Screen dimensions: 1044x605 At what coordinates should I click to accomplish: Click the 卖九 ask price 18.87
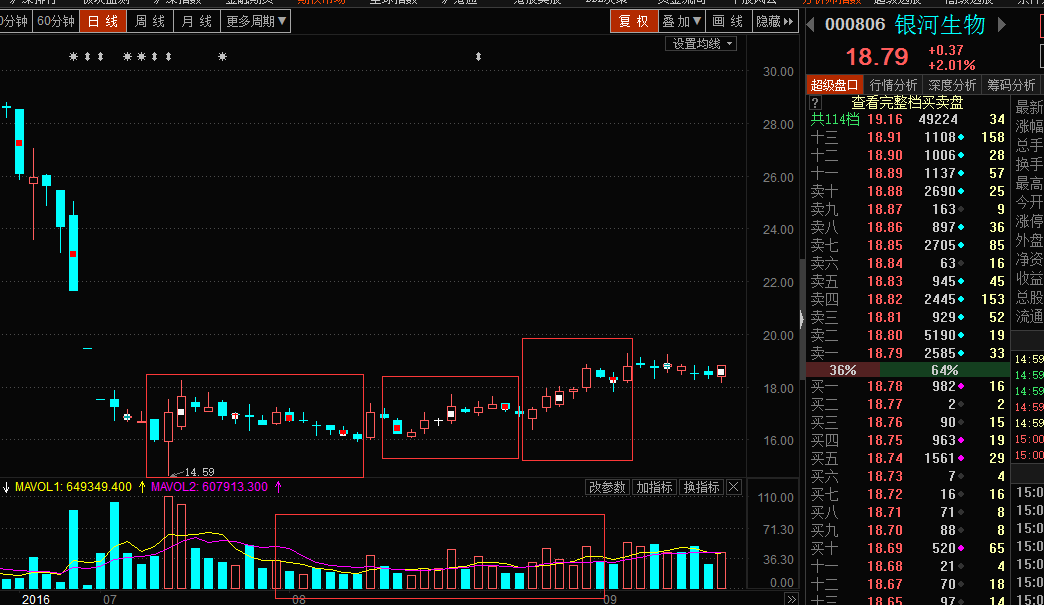[885, 210]
